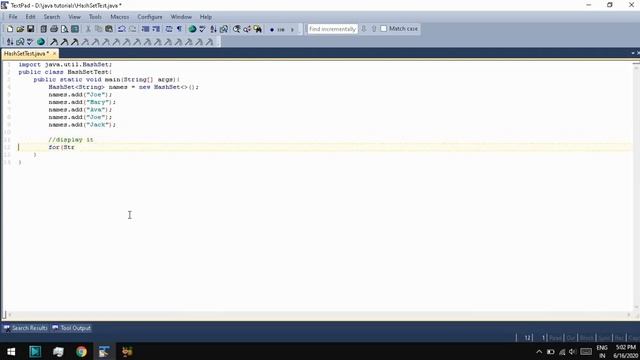Click the public static void main line

point(107,80)
